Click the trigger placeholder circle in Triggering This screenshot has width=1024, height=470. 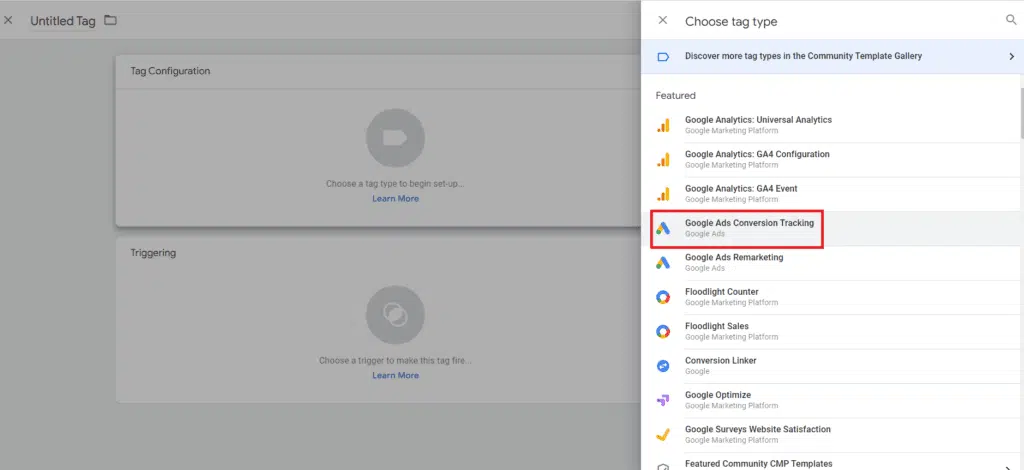[395, 315]
